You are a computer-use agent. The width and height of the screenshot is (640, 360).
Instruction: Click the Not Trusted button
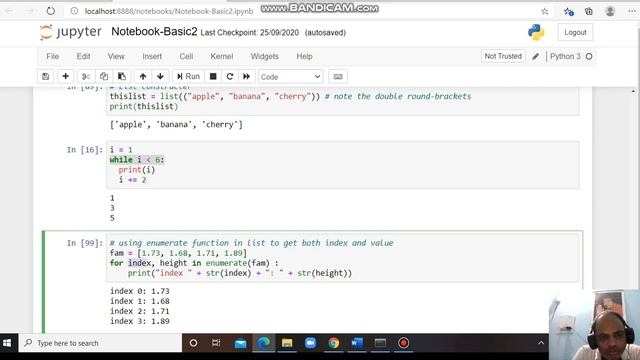pyautogui.click(x=503, y=56)
